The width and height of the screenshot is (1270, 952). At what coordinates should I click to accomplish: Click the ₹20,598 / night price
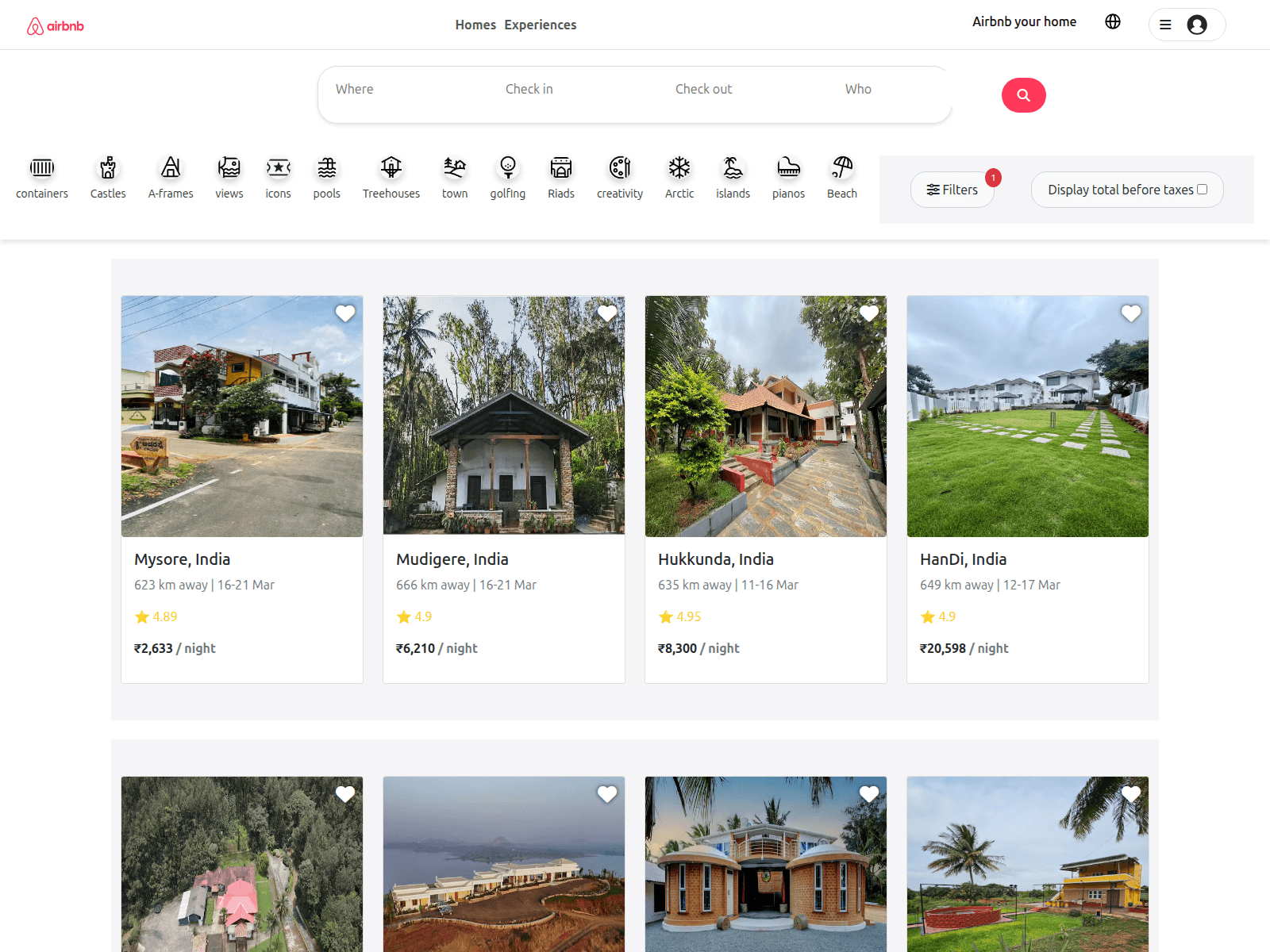pos(964,648)
